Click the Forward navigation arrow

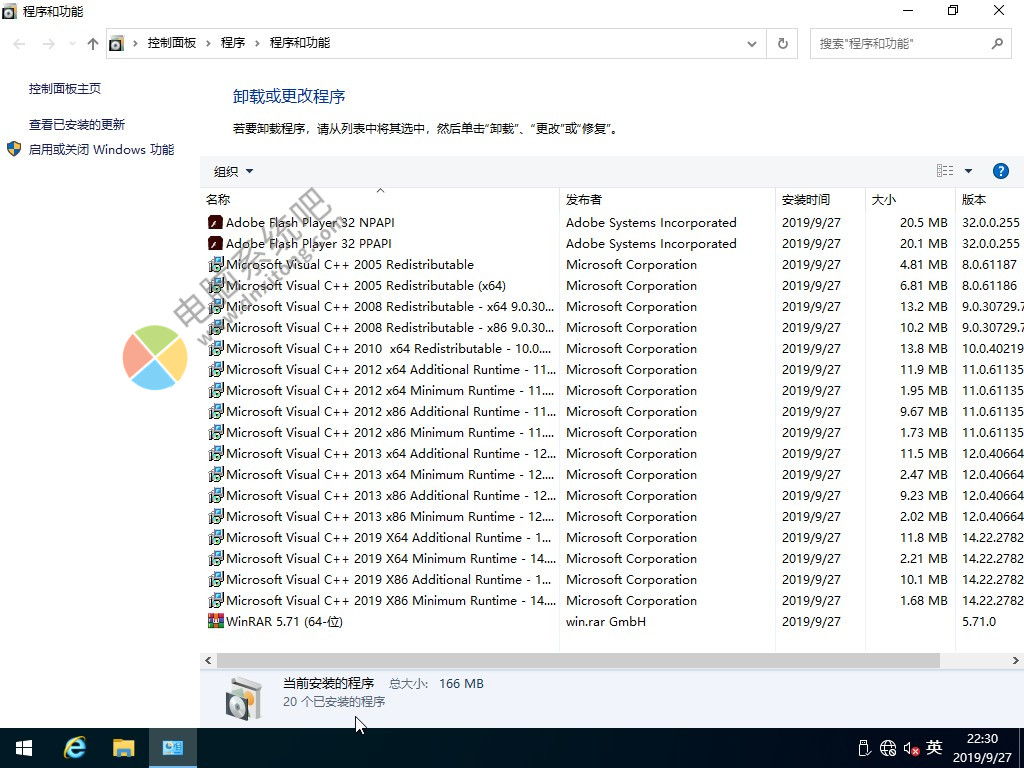(48, 44)
